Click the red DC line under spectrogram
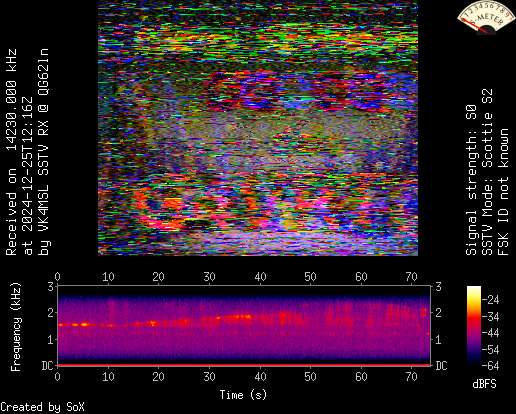 (244, 365)
